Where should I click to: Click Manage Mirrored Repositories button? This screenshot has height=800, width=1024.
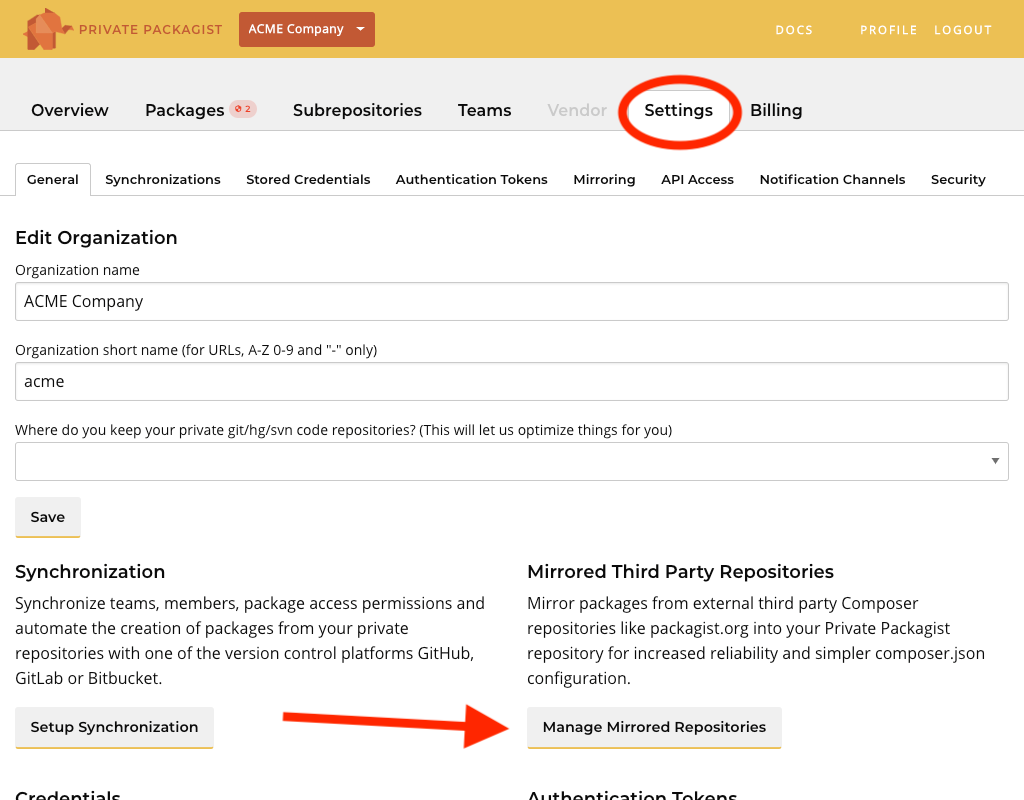click(x=654, y=727)
